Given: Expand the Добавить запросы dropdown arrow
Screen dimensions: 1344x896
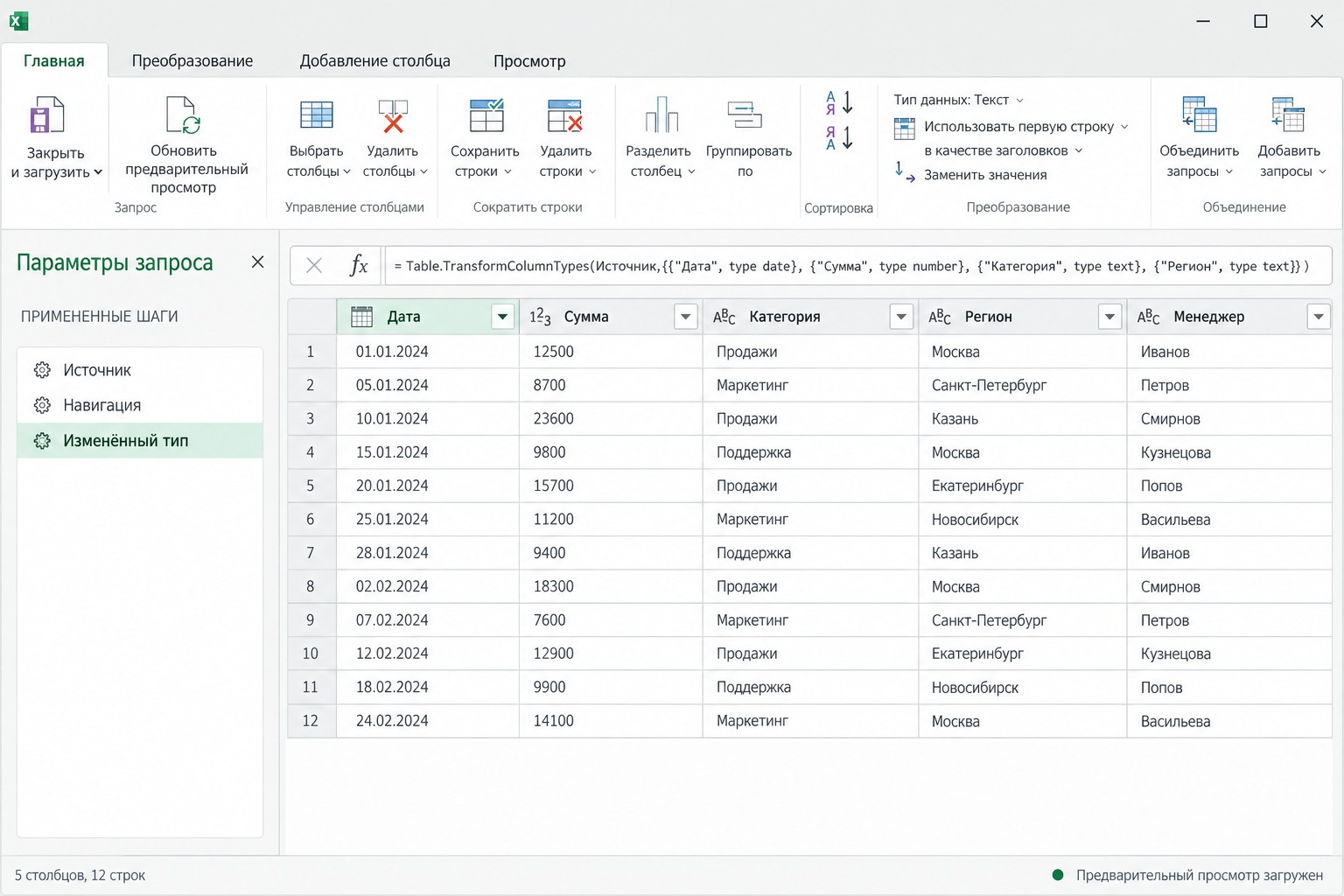Looking at the screenshot, I should [1322, 171].
